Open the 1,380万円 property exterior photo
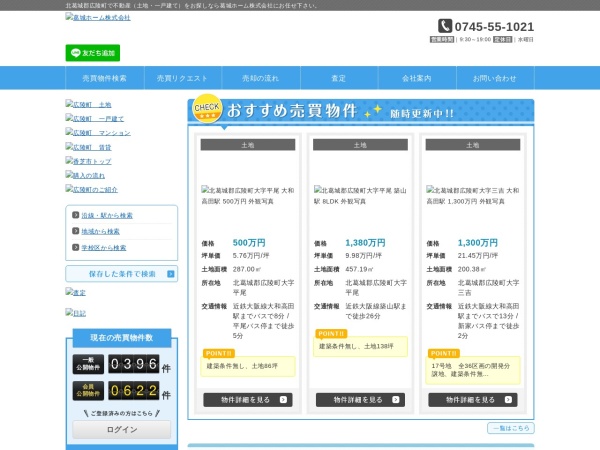Viewport: 600px width, 450px height. pyautogui.click(x=360, y=196)
